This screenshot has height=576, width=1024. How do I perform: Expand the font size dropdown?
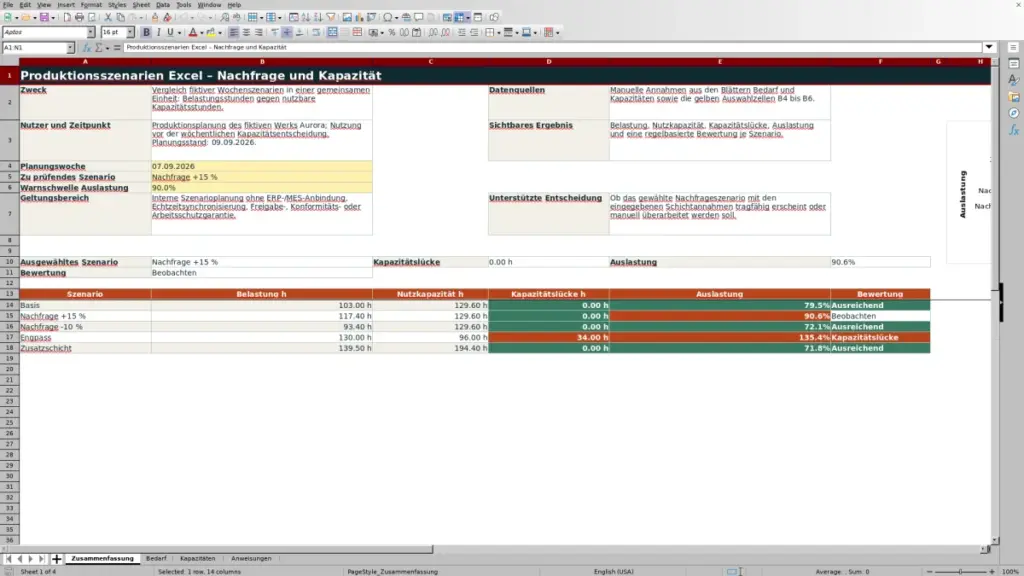[130, 33]
